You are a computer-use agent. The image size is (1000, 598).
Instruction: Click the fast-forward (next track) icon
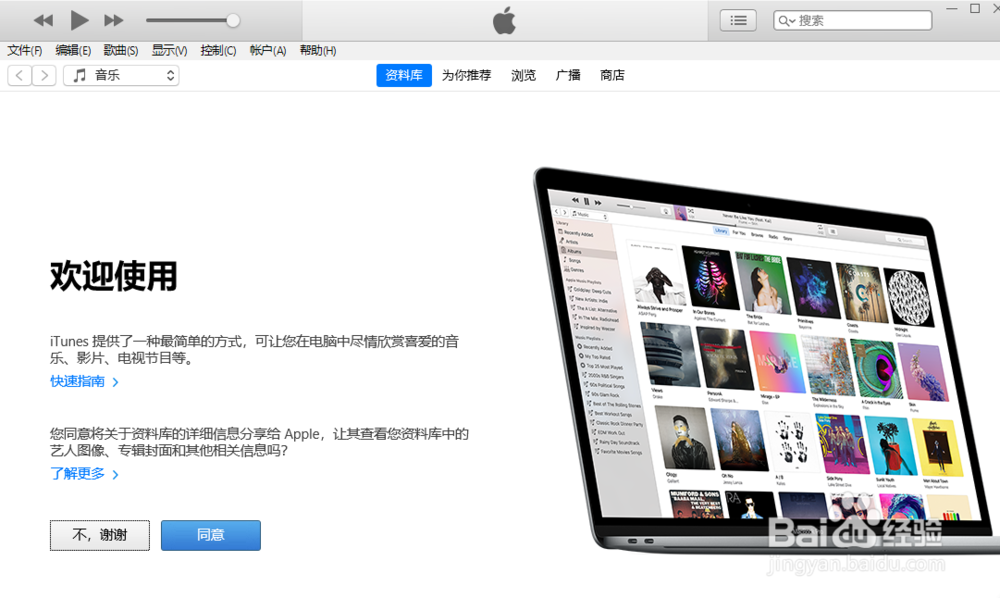click(113, 19)
